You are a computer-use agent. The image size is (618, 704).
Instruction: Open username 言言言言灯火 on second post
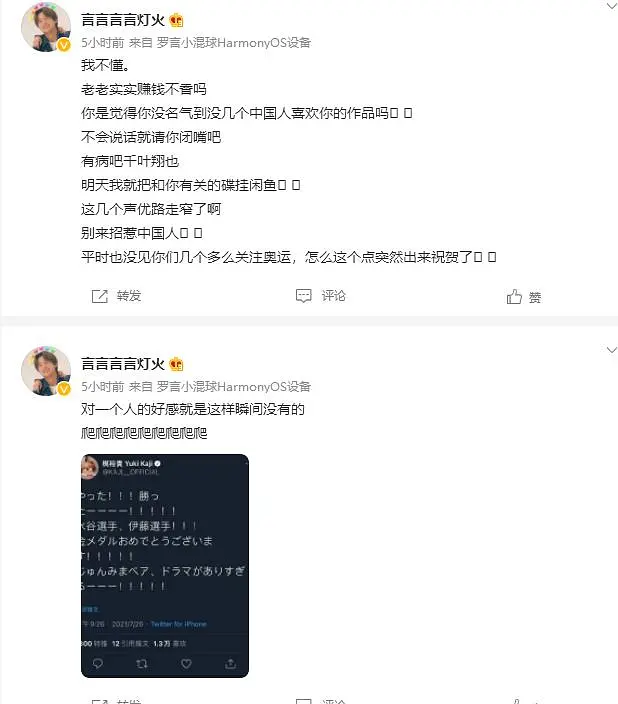coord(123,364)
